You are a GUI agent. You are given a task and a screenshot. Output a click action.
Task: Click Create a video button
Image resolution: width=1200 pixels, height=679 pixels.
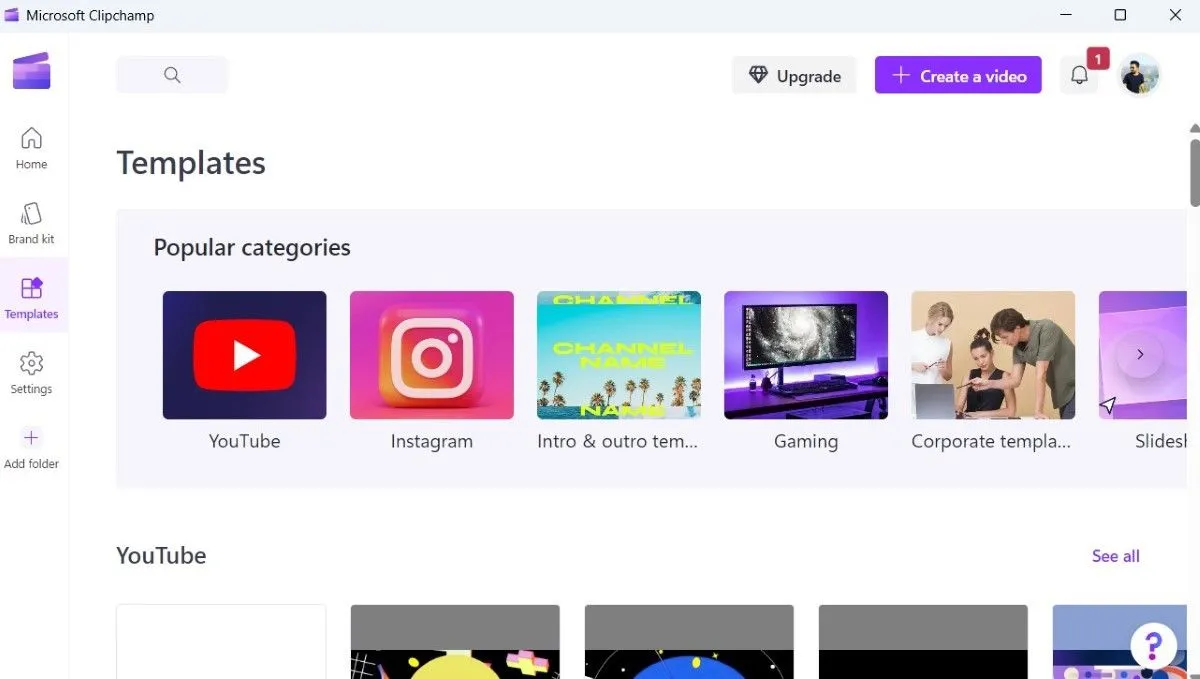[x=958, y=75]
